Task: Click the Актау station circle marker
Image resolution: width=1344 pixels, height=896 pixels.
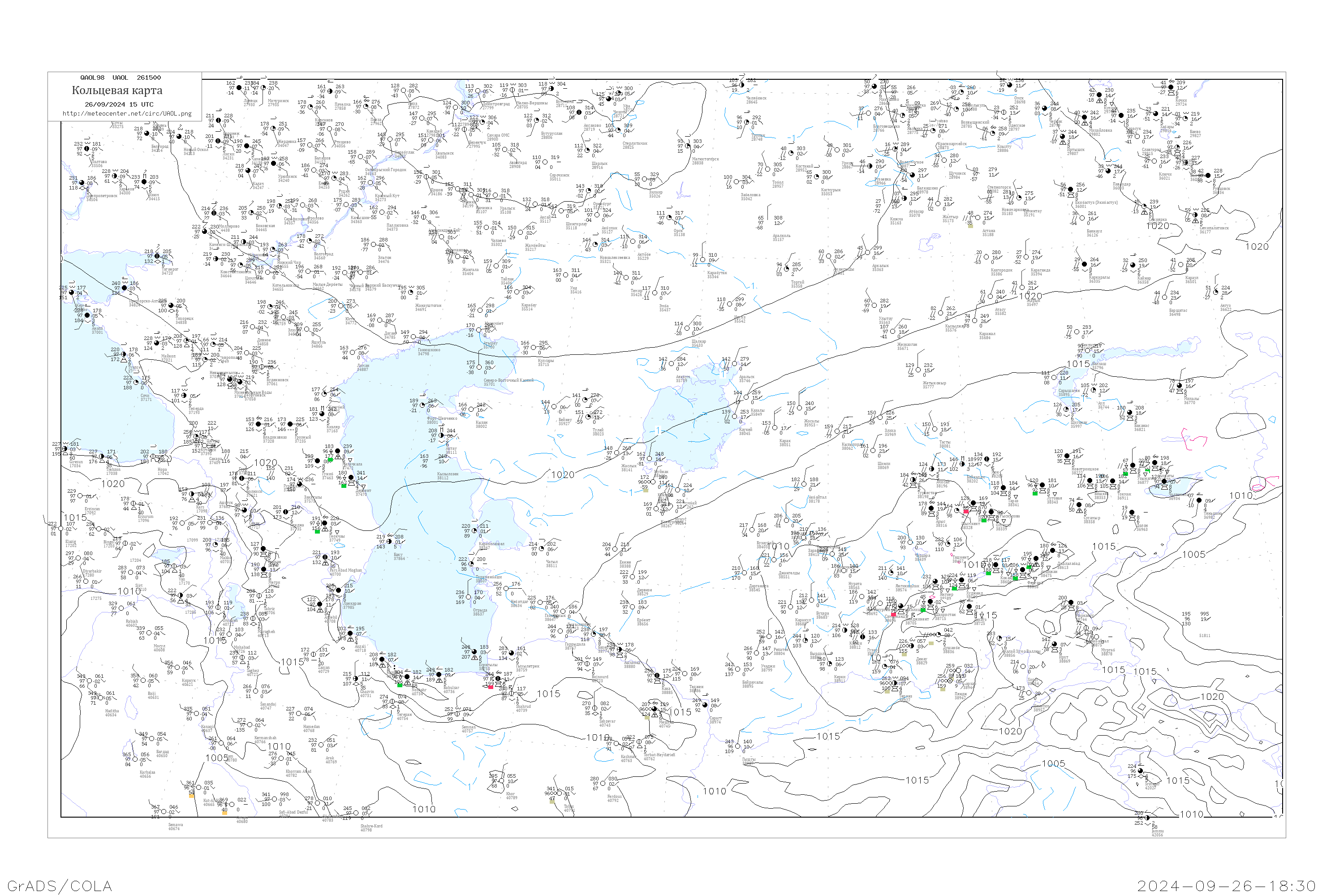Action: [440, 435]
